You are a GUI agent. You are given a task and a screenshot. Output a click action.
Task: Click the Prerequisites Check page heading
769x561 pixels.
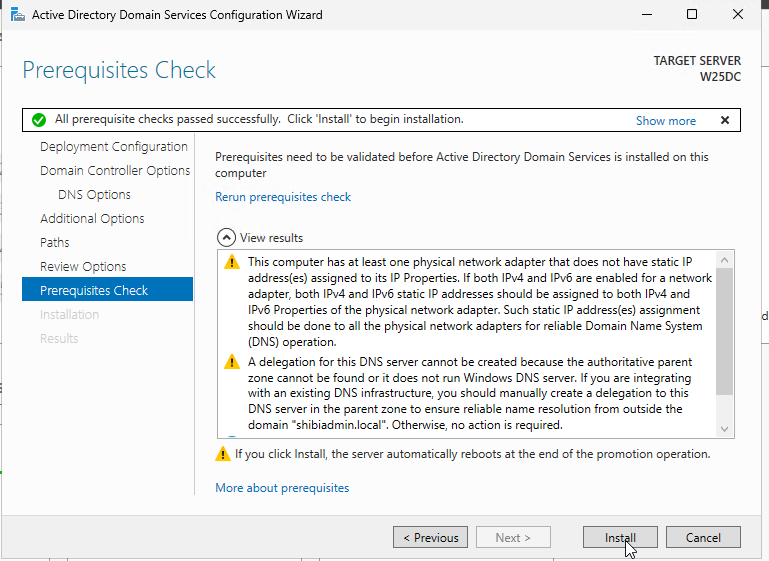click(119, 70)
